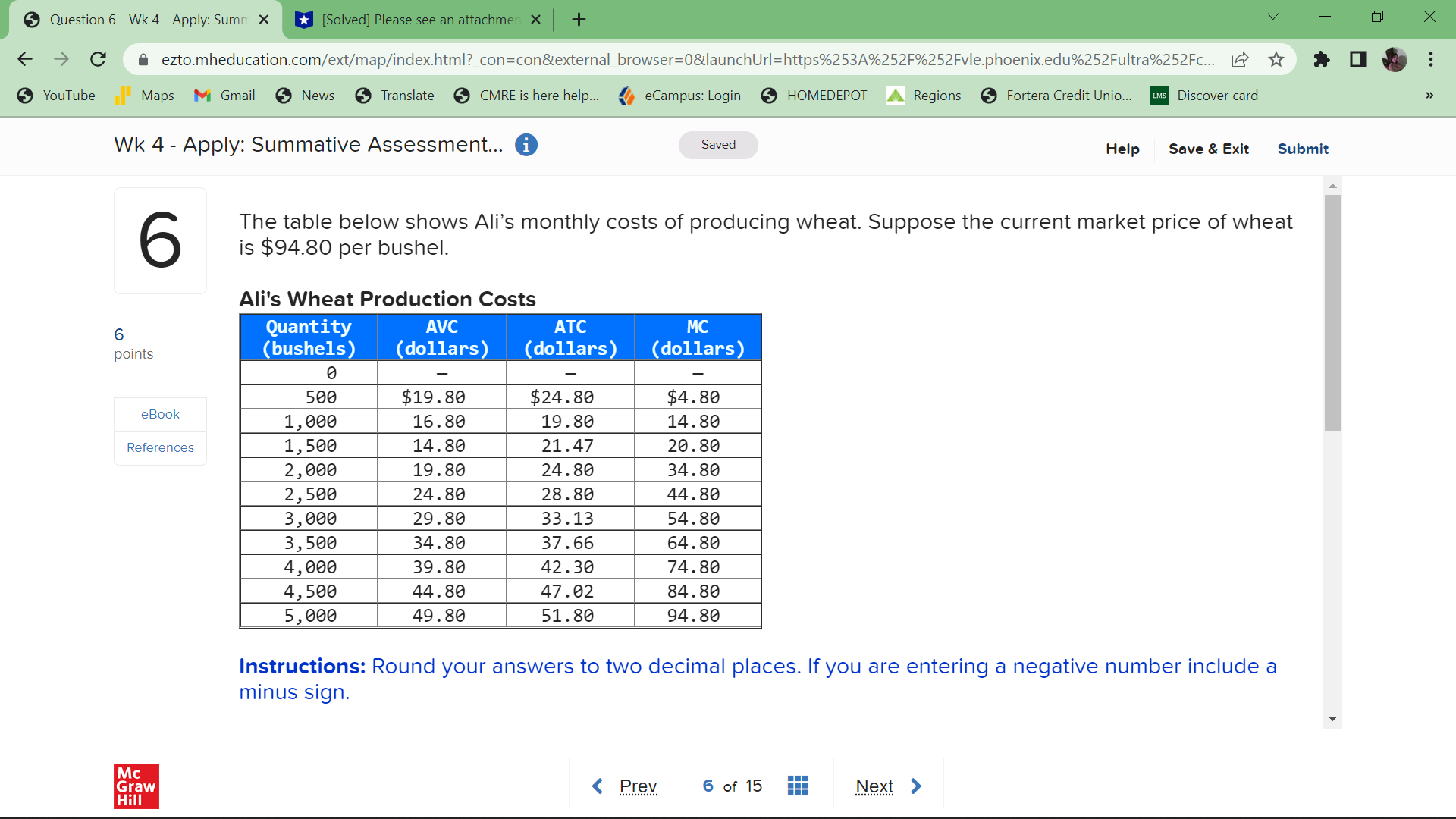
Task: Open the Chrome extensions puzzle icon
Action: coord(1322,59)
